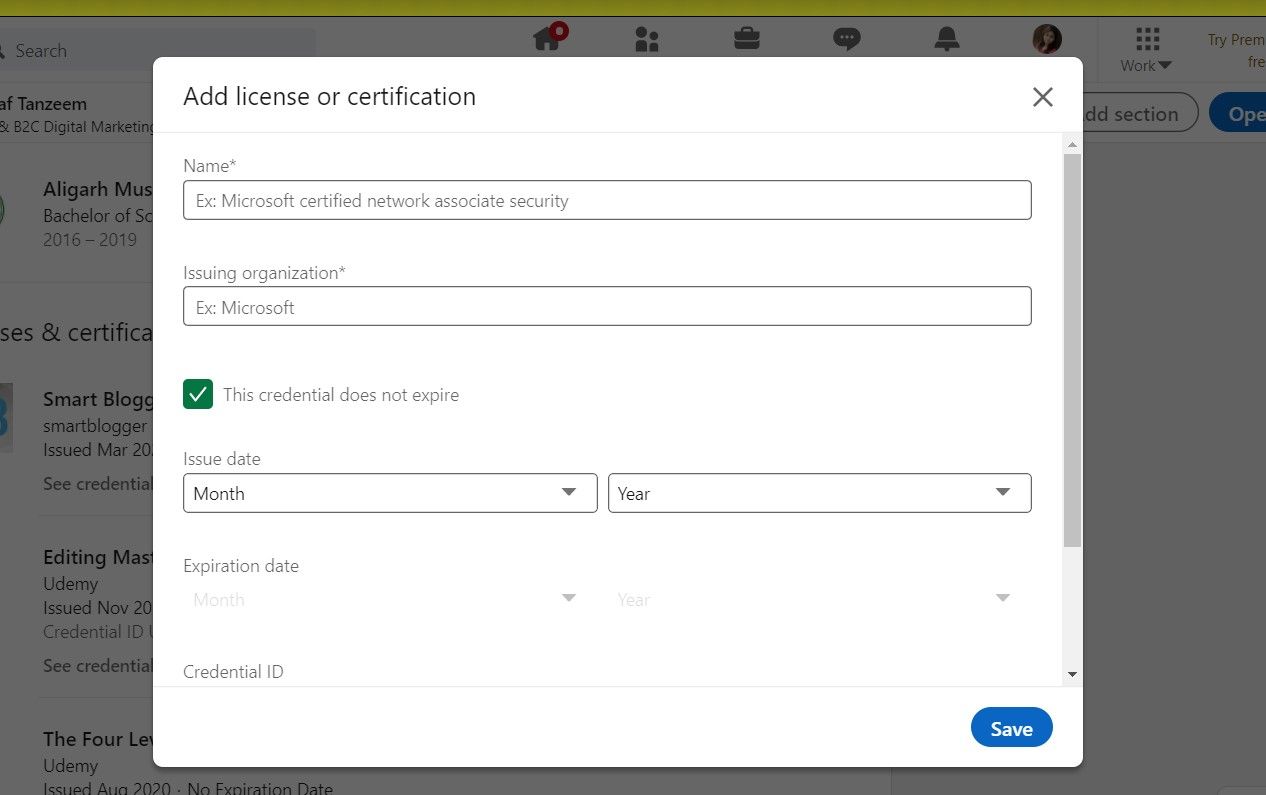Click the Editing Mastery certification title
This screenshot has width=1266, height=795.
pos(98,557)
